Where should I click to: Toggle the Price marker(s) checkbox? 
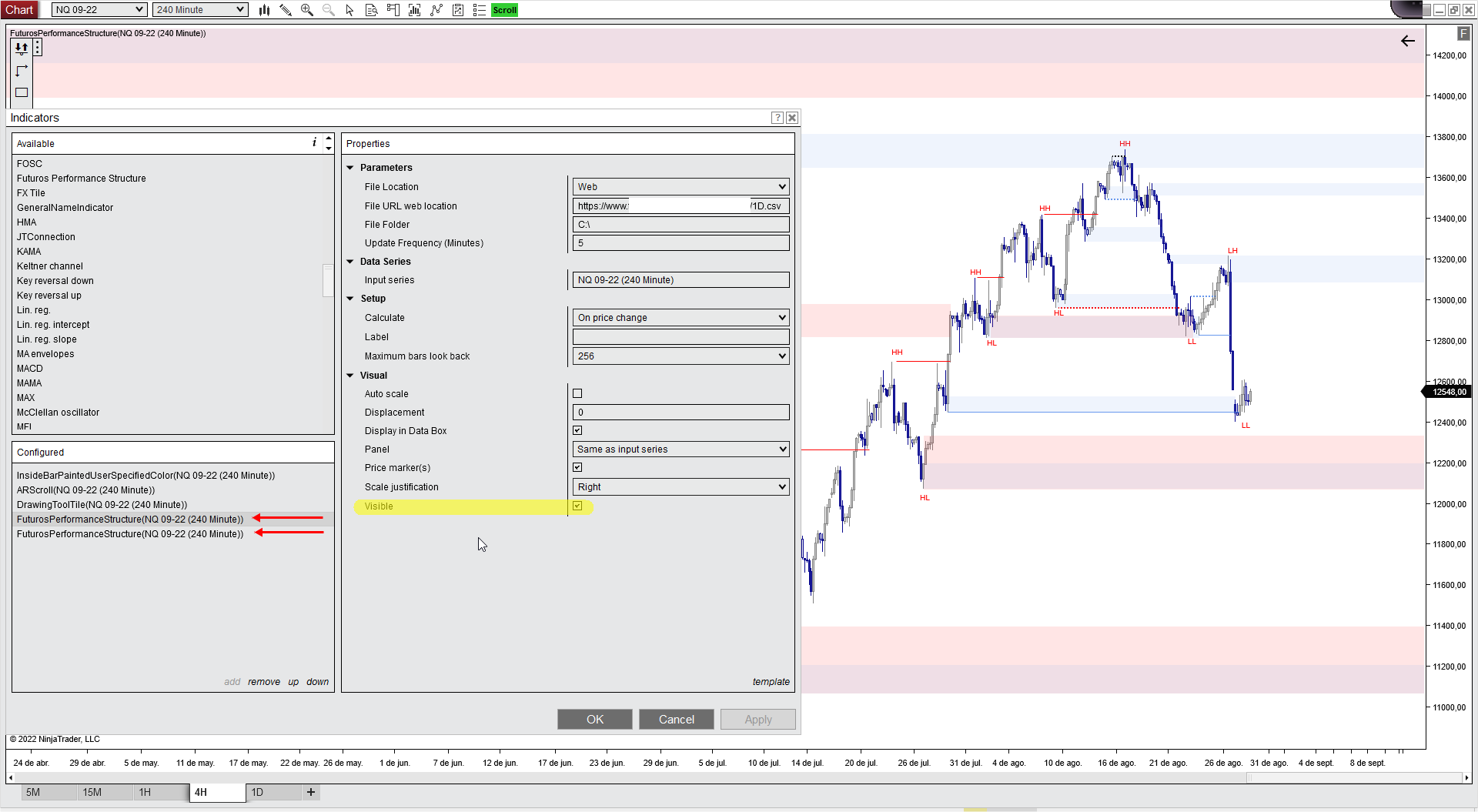click(x=577, y=467)
